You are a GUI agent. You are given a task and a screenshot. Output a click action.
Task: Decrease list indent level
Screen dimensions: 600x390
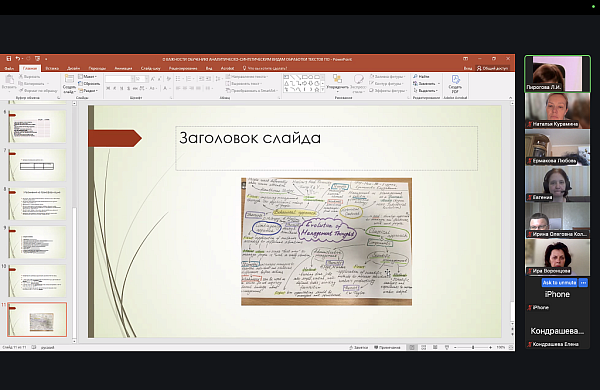202,79
